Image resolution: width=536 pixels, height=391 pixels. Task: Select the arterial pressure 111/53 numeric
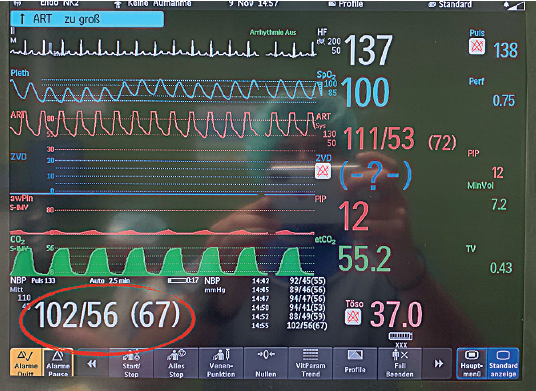coord(379,139)
